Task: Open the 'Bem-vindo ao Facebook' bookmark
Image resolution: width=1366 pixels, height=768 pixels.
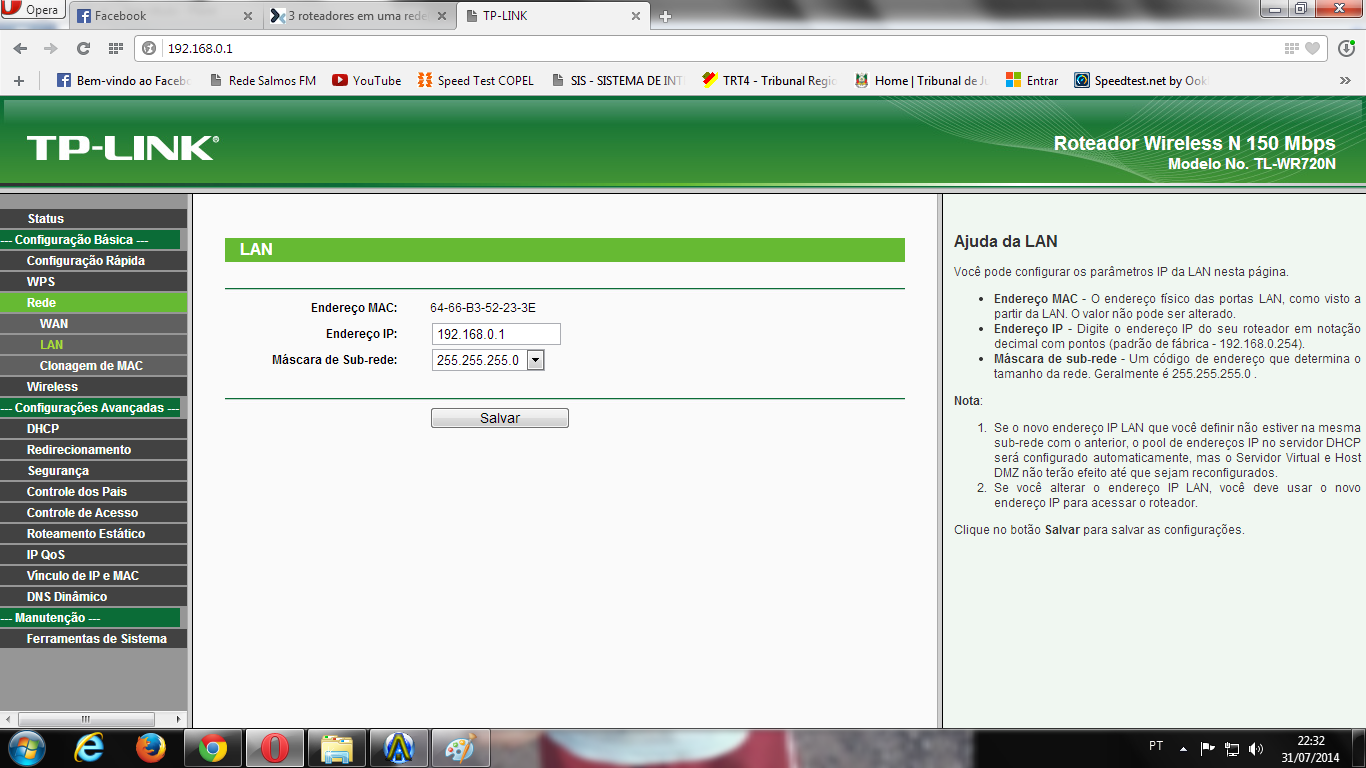Action: (x=124, y=81)
